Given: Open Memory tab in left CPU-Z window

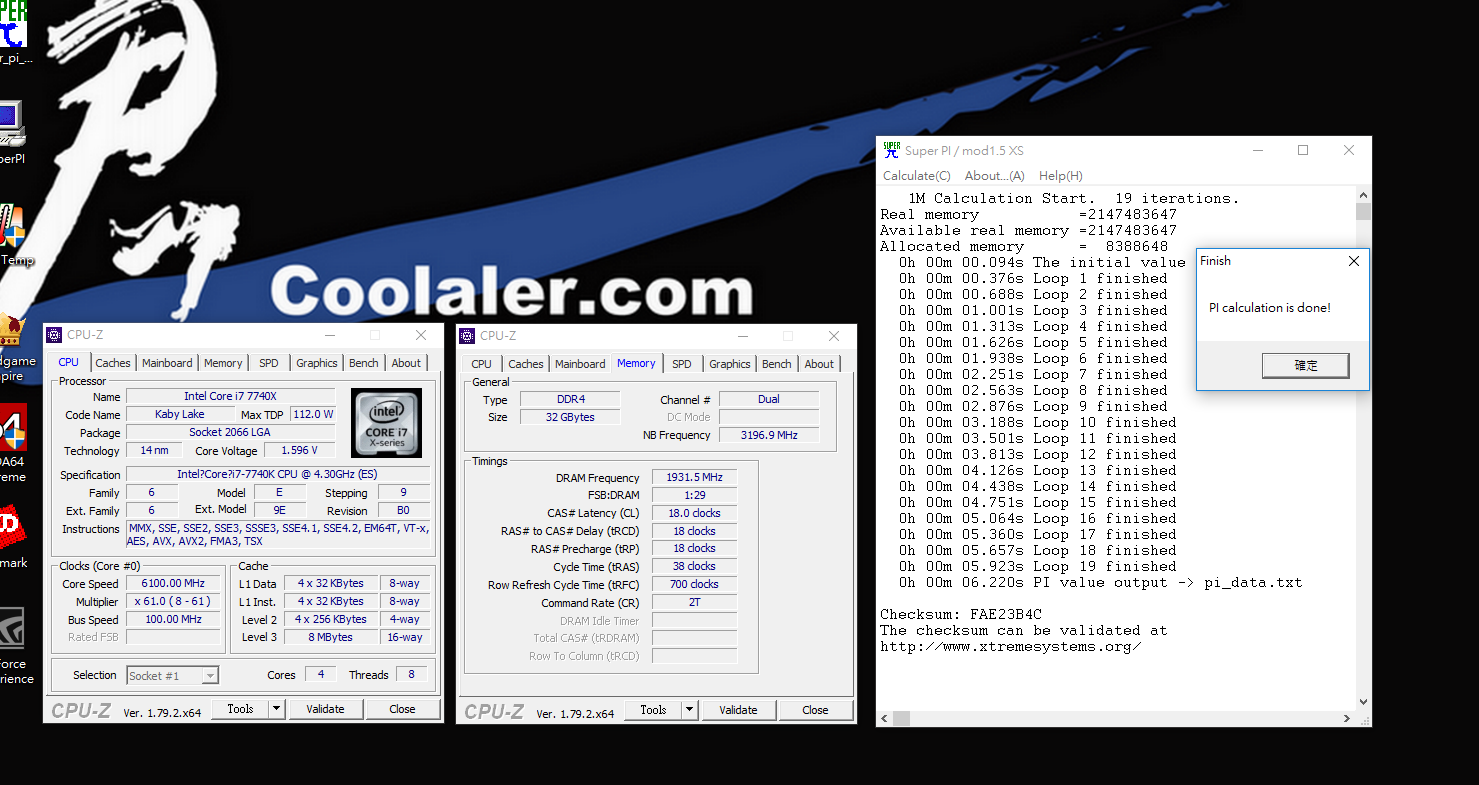Looking at the screenshot, I should [x=223, y=363].
